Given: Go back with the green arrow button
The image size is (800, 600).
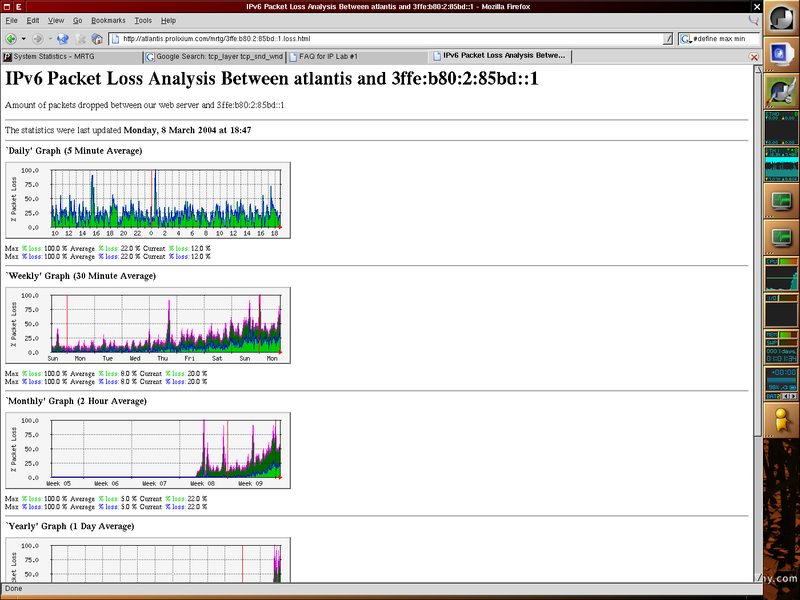Looking at the screenshot, I should (11, 39).
